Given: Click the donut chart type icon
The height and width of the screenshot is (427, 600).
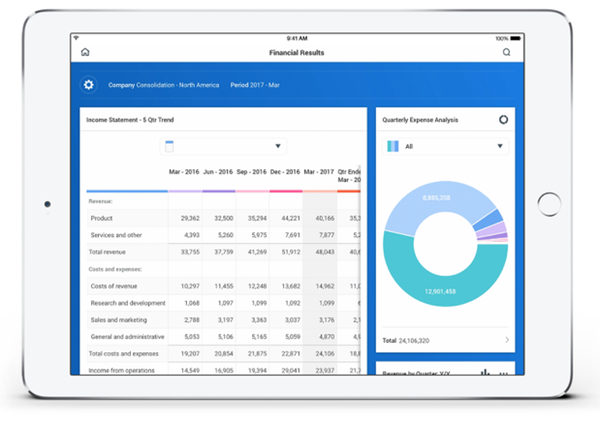Looking at the screenshot, I should pyautogui.click(x=502, y=119).
